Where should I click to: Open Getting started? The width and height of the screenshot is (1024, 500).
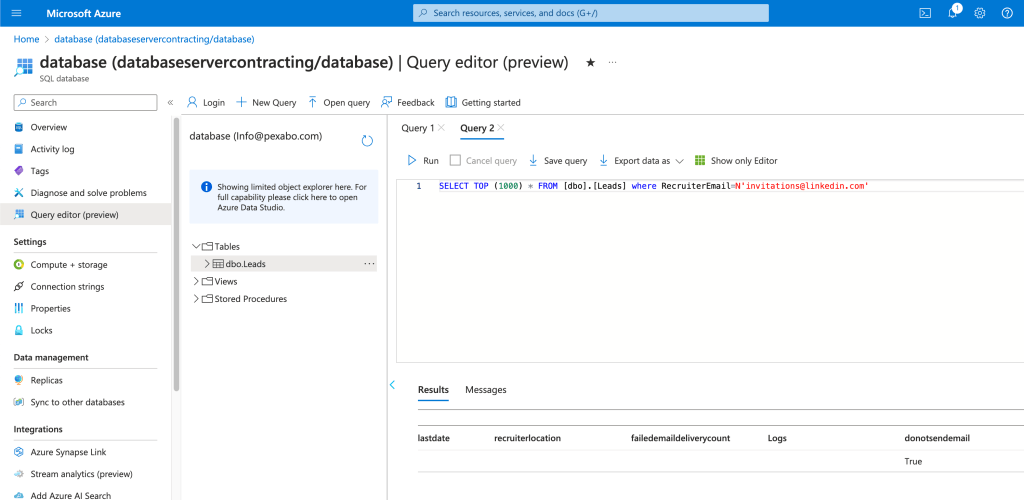pyautogui.click(x=483, y=102)
